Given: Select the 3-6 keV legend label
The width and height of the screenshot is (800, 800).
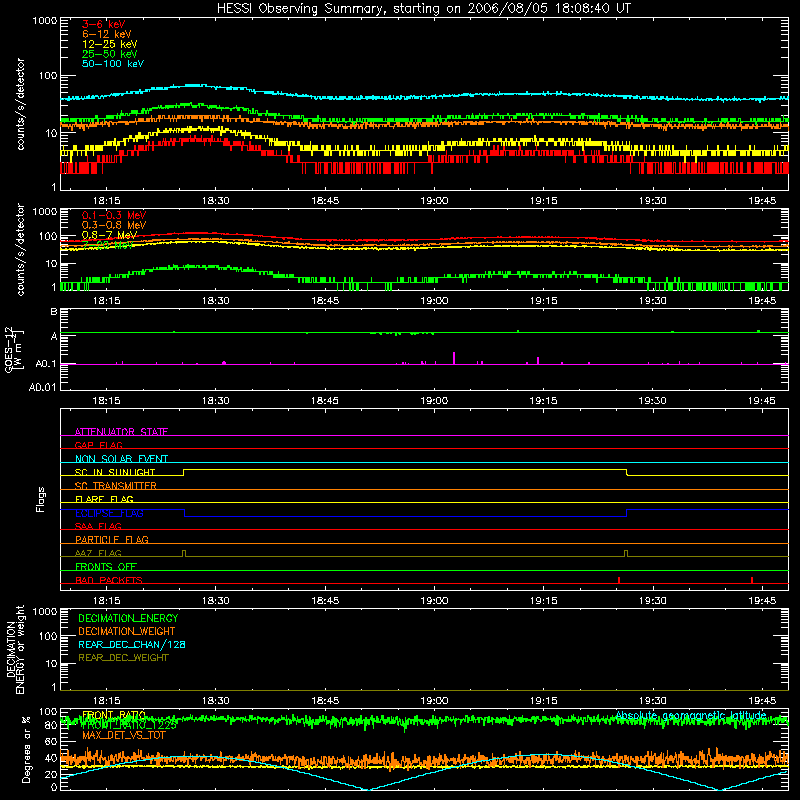Looking at the screenshot, I should (103, 24).
